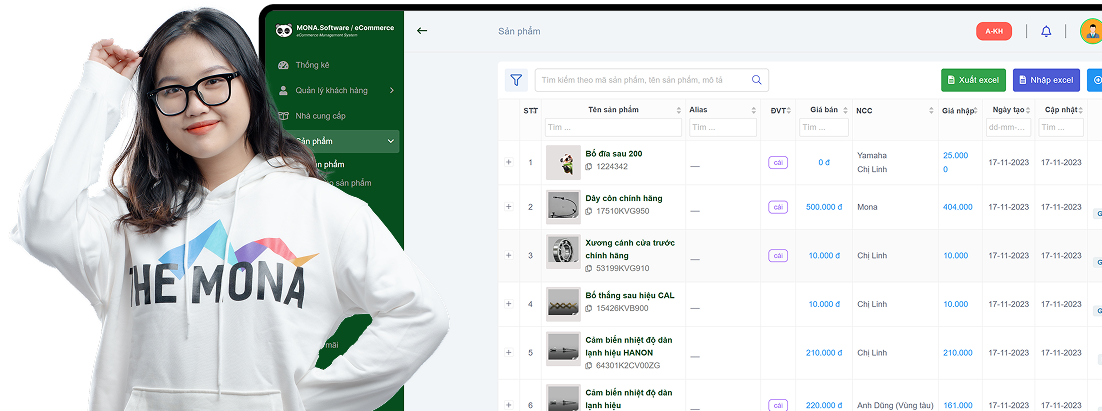
Task: Focus the Alias column filter input
Action: pyautogui.click(x=722, y=127)
